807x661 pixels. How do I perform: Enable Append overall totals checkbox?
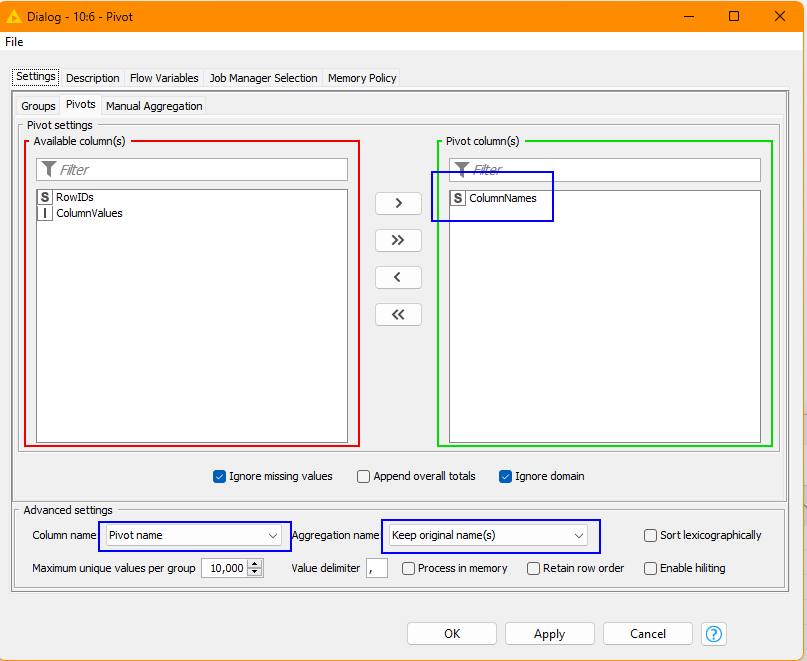pyautogui.click(x=364, y=477)
